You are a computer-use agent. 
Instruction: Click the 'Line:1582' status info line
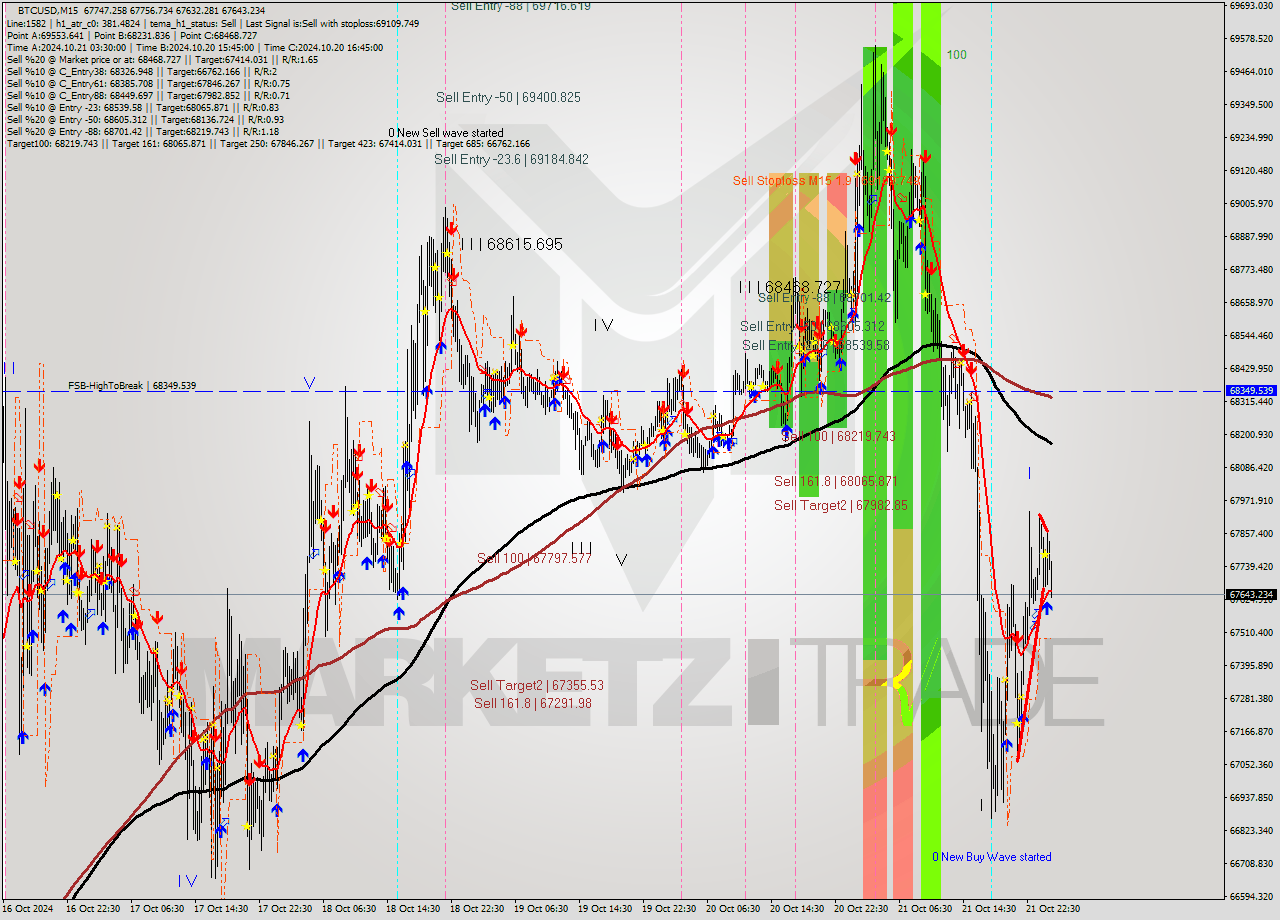[213, 23]
